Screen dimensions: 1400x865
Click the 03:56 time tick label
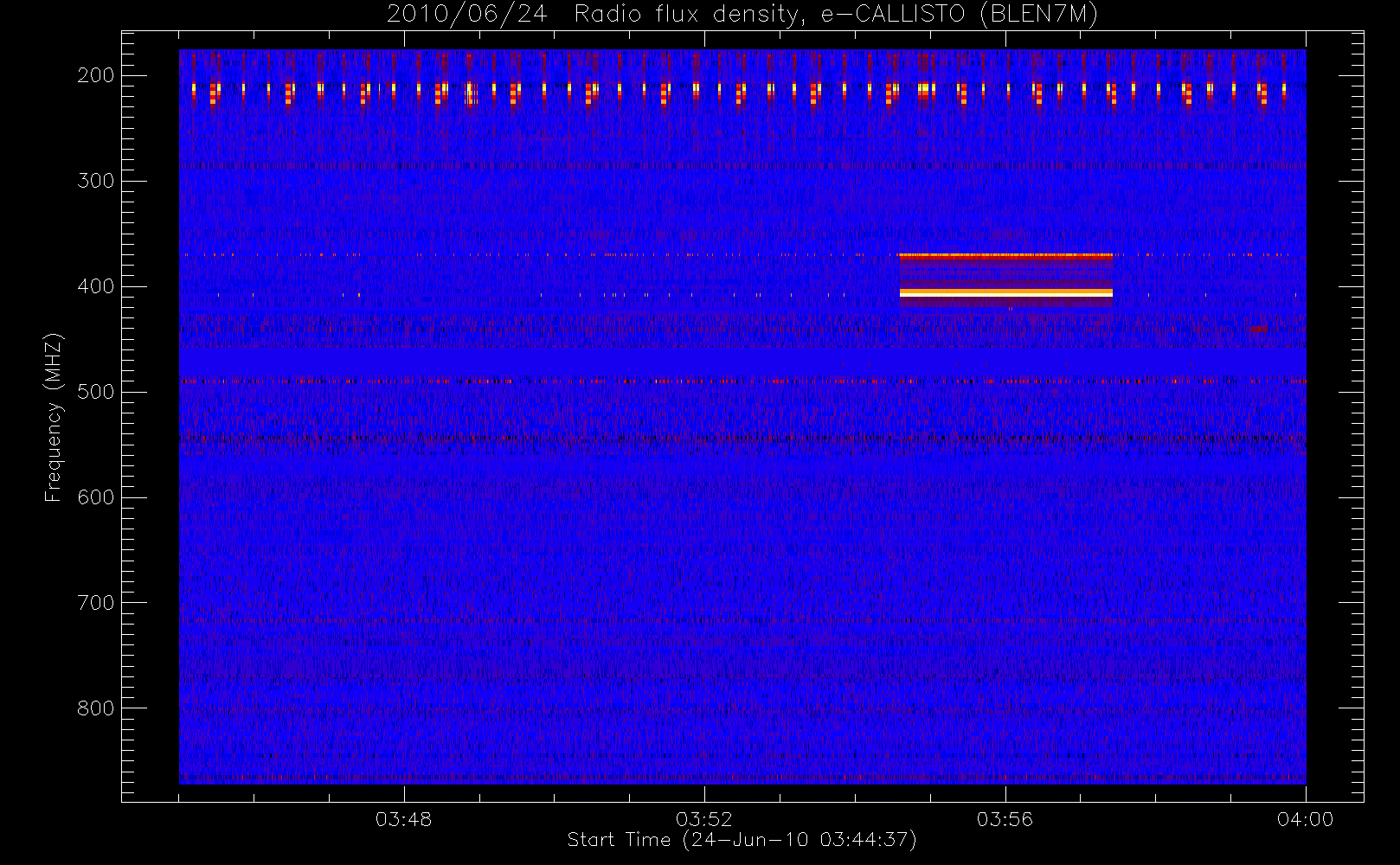click(x=1005, y=819)
